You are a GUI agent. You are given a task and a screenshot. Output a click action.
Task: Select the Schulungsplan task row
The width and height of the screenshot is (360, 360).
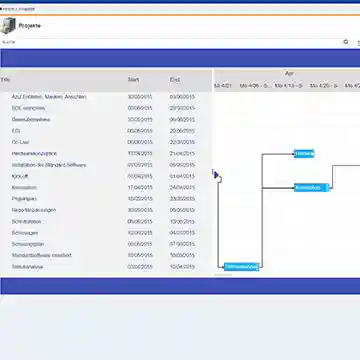tap(106, 244)
